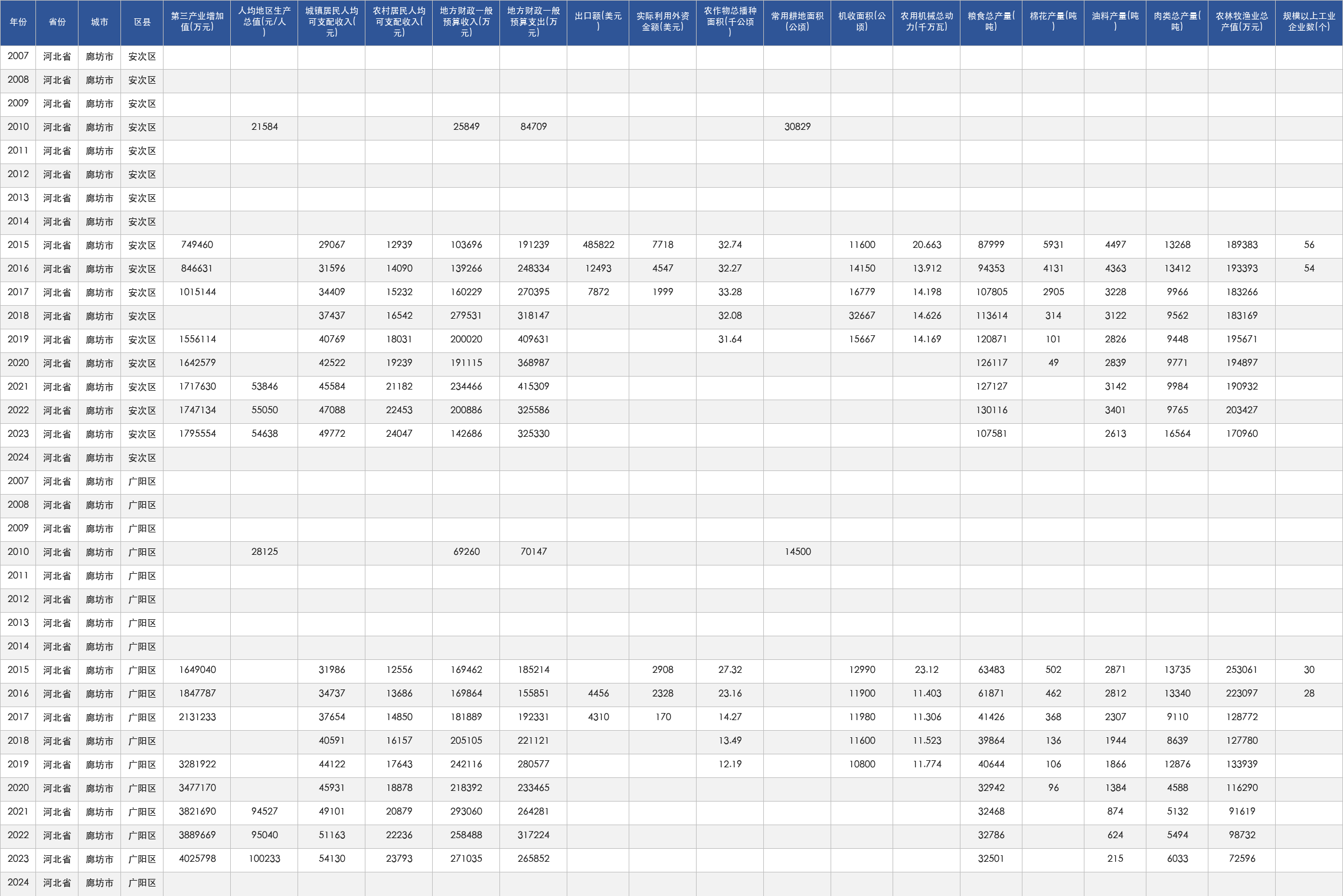Select cell showing 30829 耕地面积
This screenshot has width=1343, height=896.
797,127
